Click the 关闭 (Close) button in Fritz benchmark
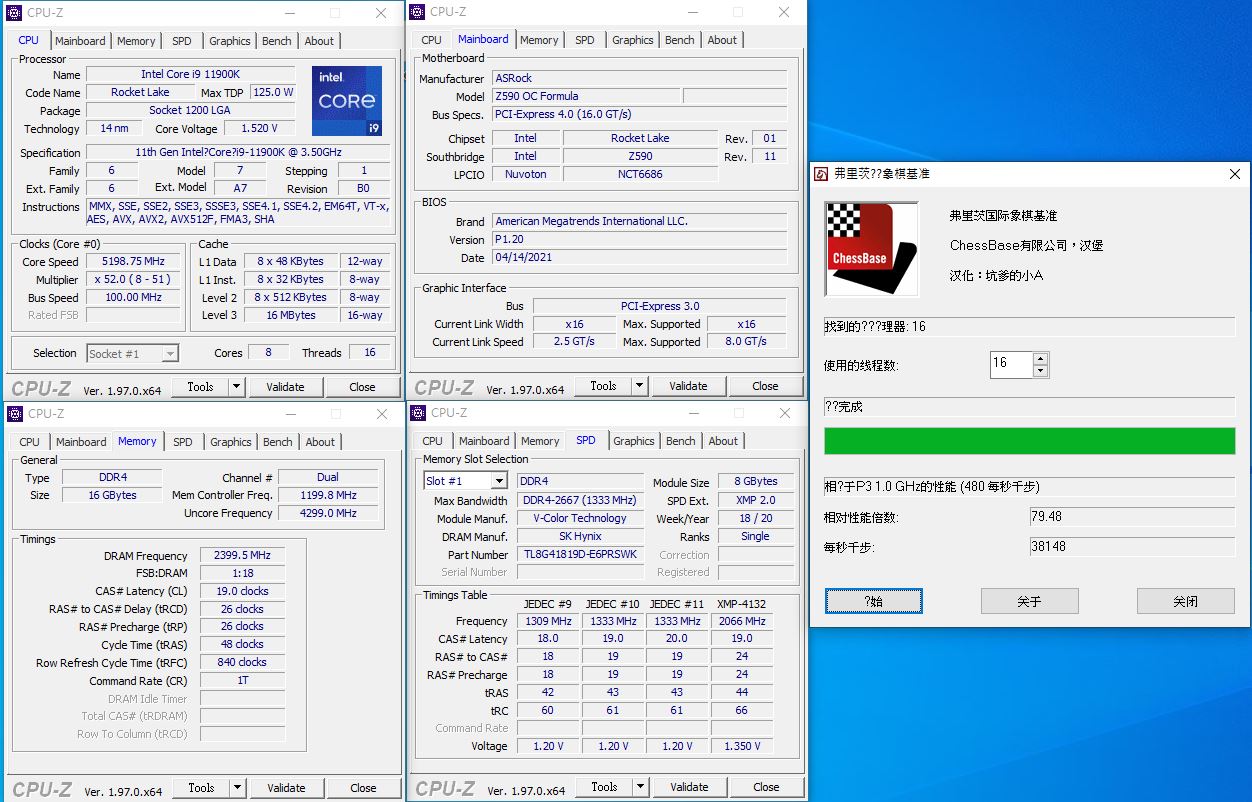This screenshot has height=802, width=1252. point(1185,601)
